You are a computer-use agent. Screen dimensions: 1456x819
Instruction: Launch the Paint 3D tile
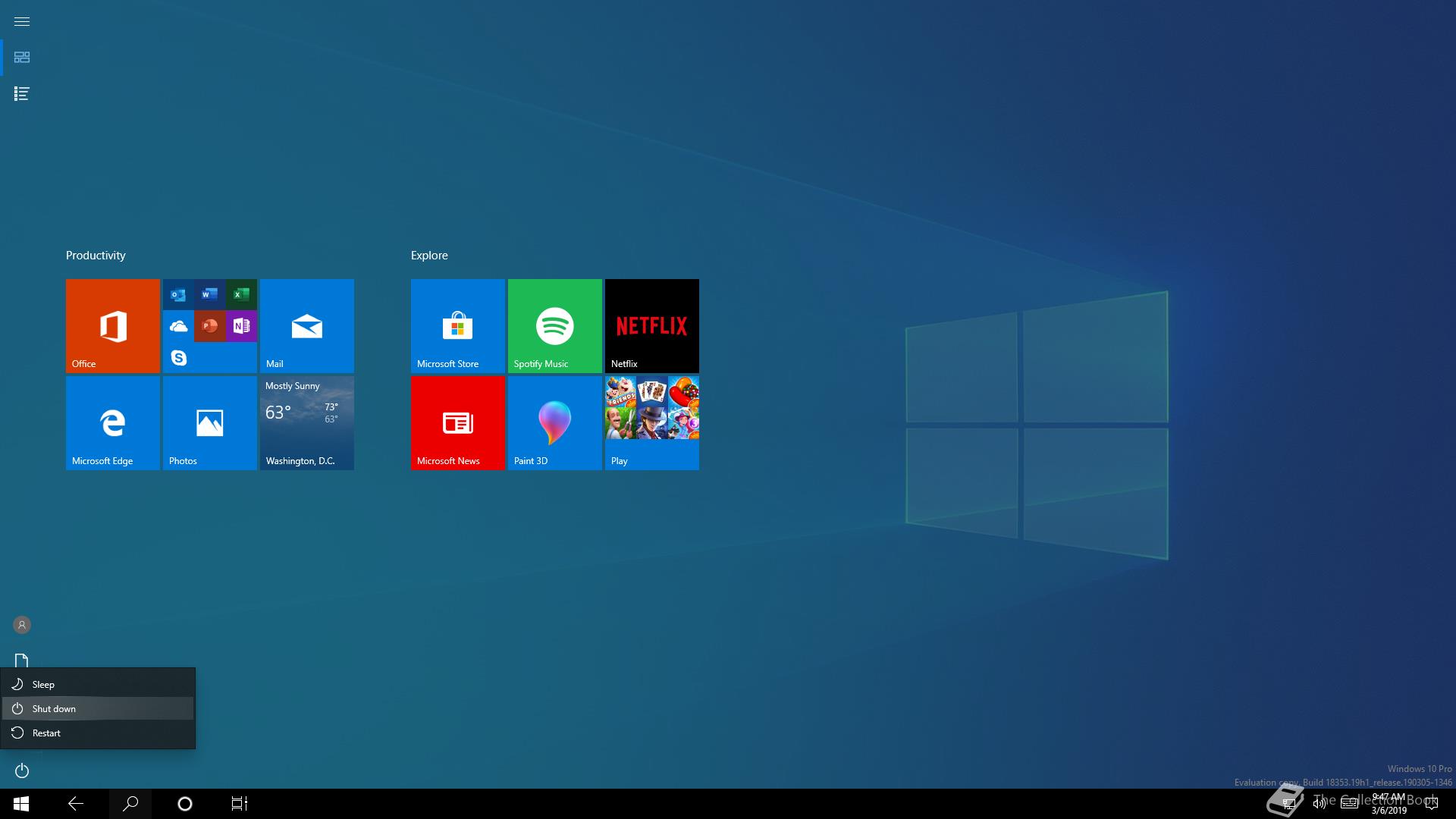coord(555,423)
